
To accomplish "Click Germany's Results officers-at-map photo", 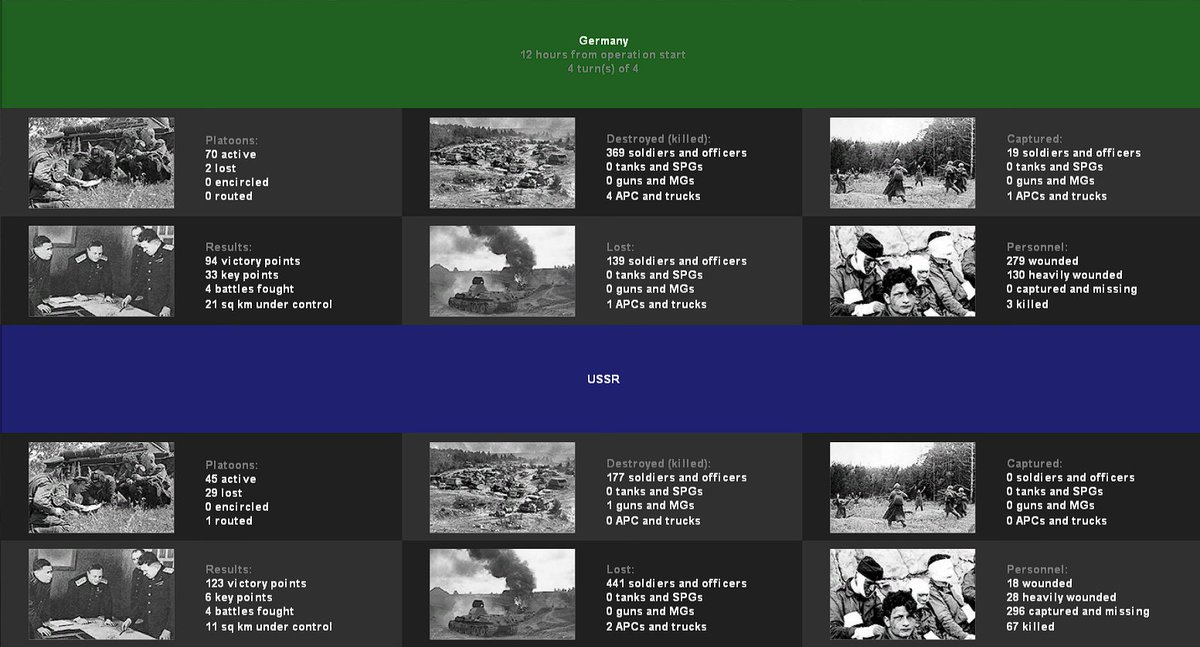I will point(101,271).
